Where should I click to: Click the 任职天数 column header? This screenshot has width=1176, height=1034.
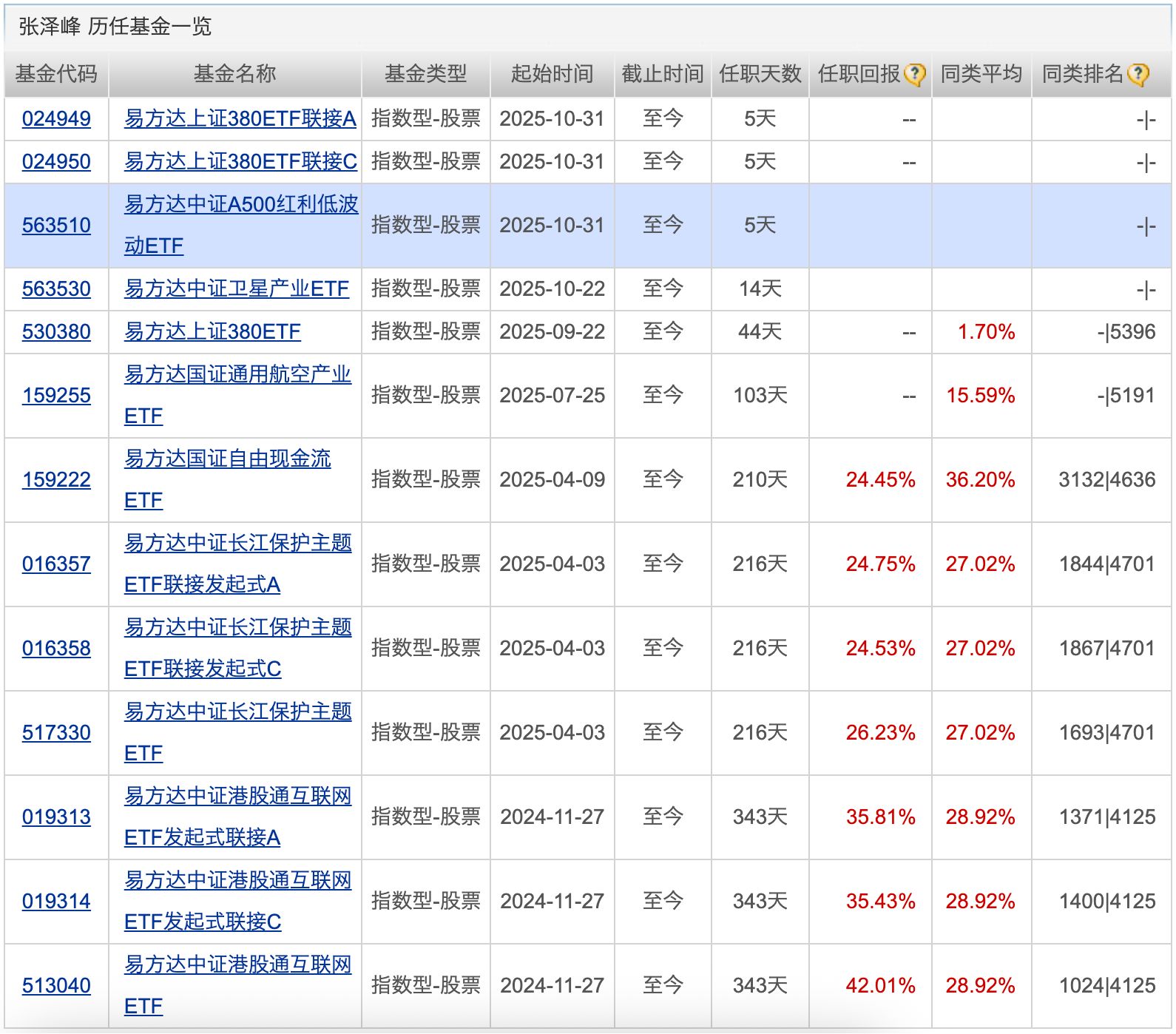[x=760, y=74]
